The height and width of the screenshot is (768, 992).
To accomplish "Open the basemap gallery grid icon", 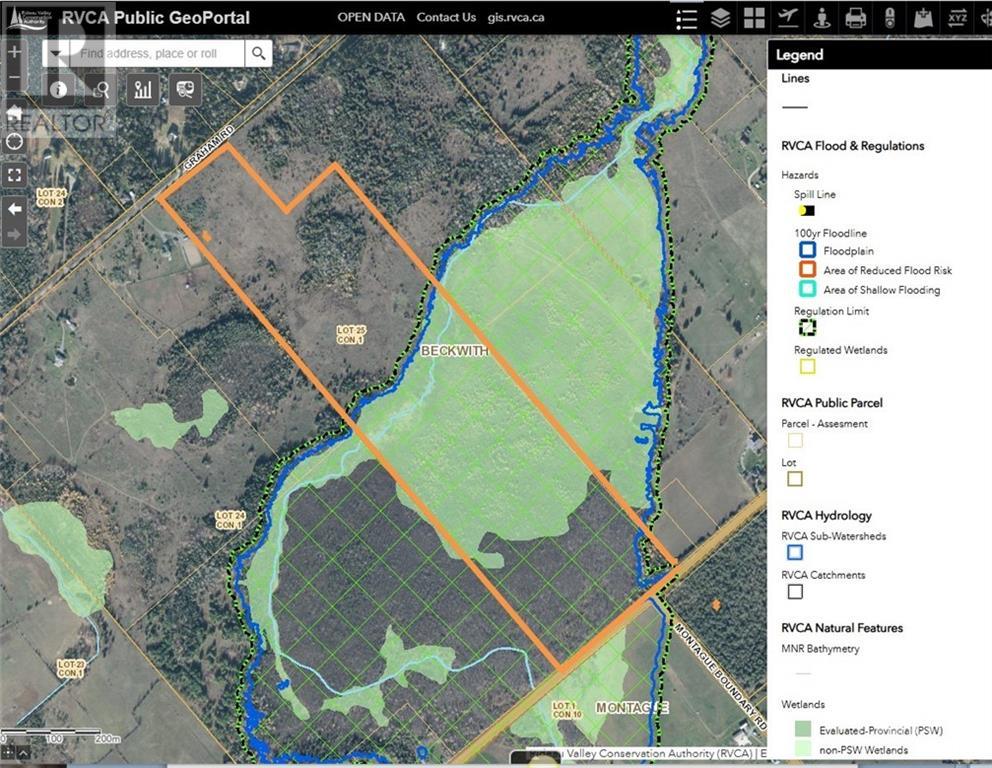I will [754, 18].
